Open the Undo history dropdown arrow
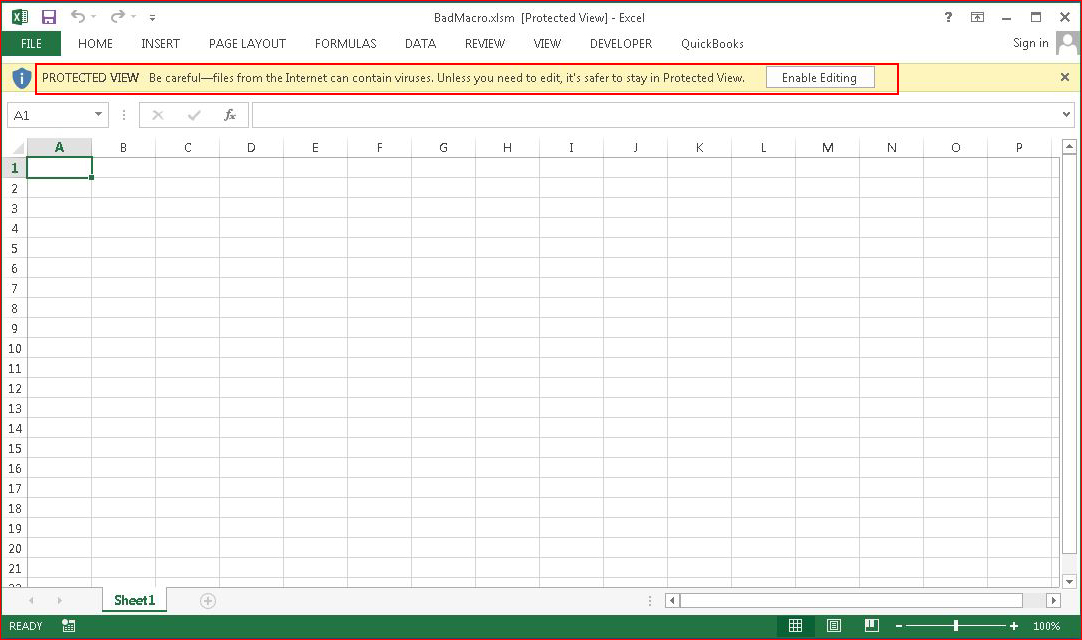 [93, 17]
